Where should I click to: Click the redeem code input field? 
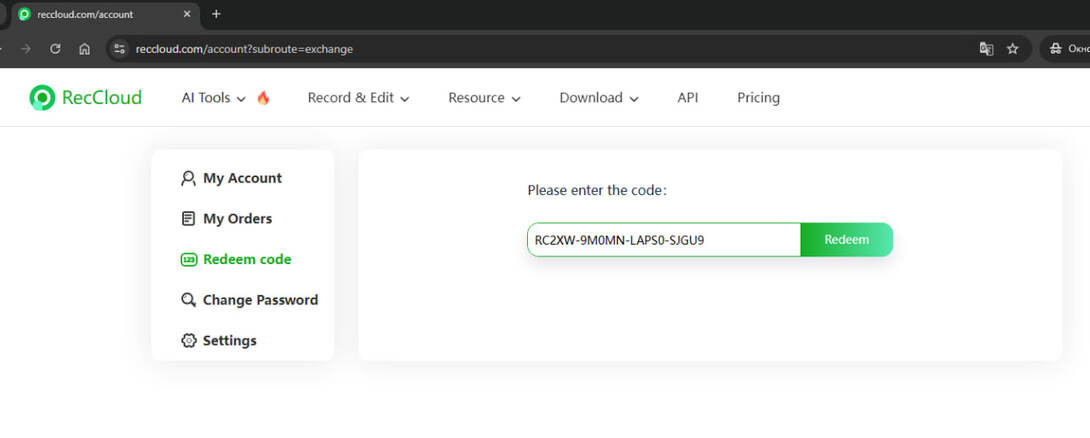(663, 240)
